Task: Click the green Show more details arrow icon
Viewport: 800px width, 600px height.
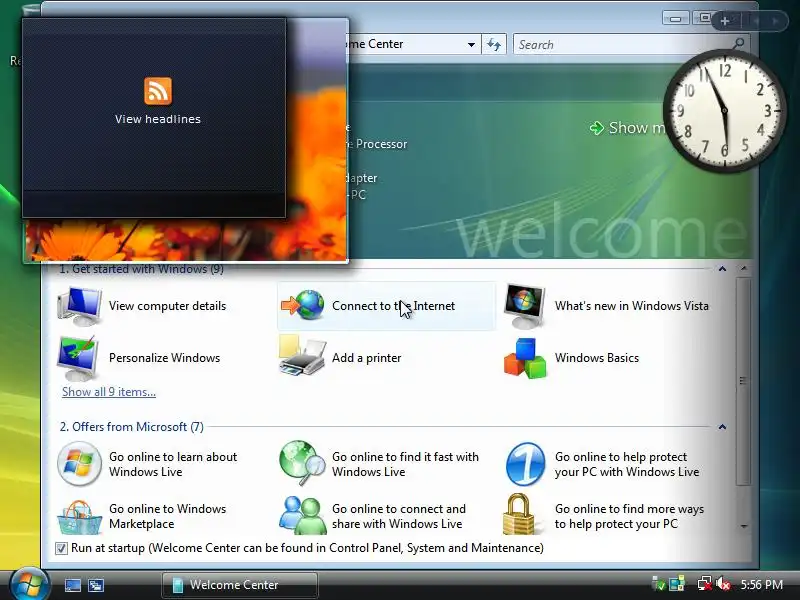Action: [x=596, y=128]
